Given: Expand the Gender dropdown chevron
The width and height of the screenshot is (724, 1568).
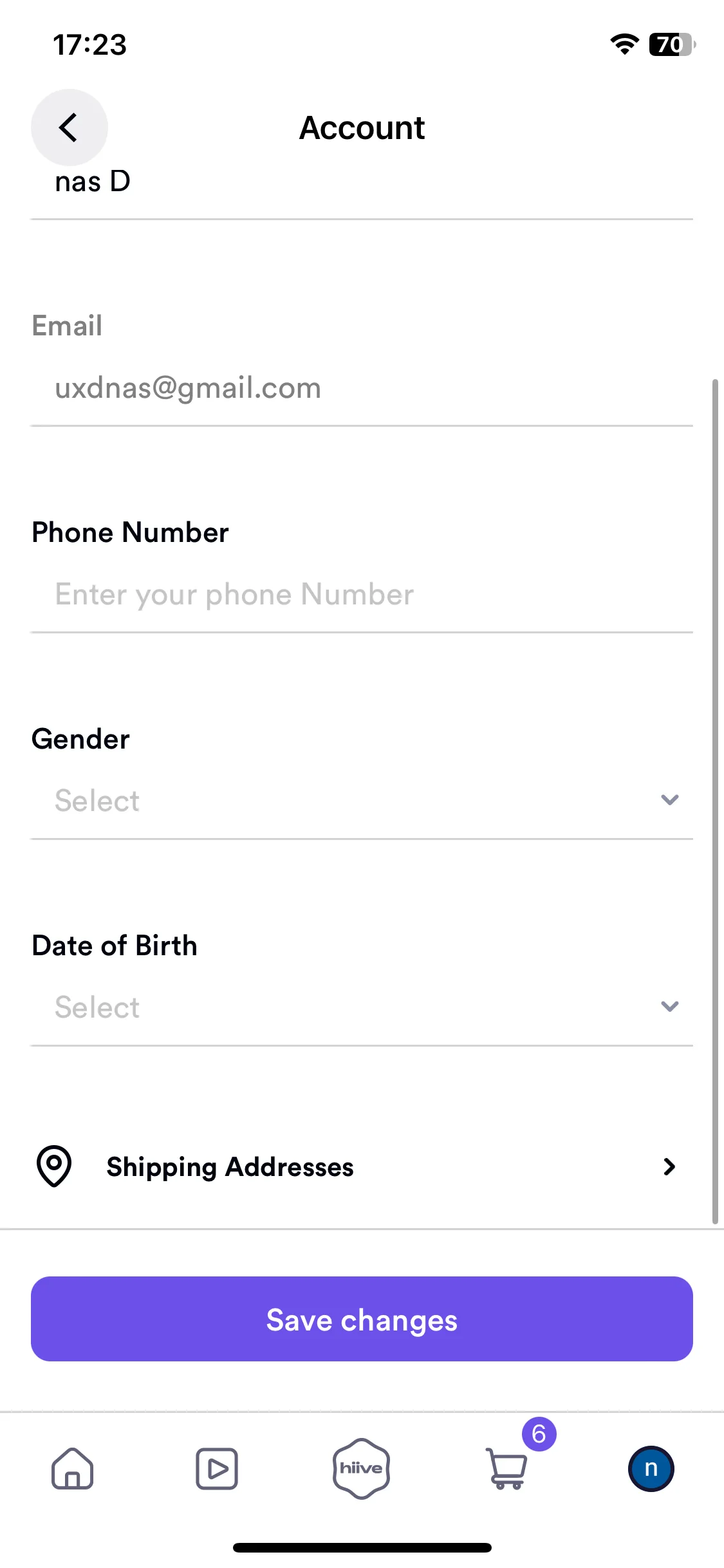Looking at the screenshot, I should pos(670,799).
